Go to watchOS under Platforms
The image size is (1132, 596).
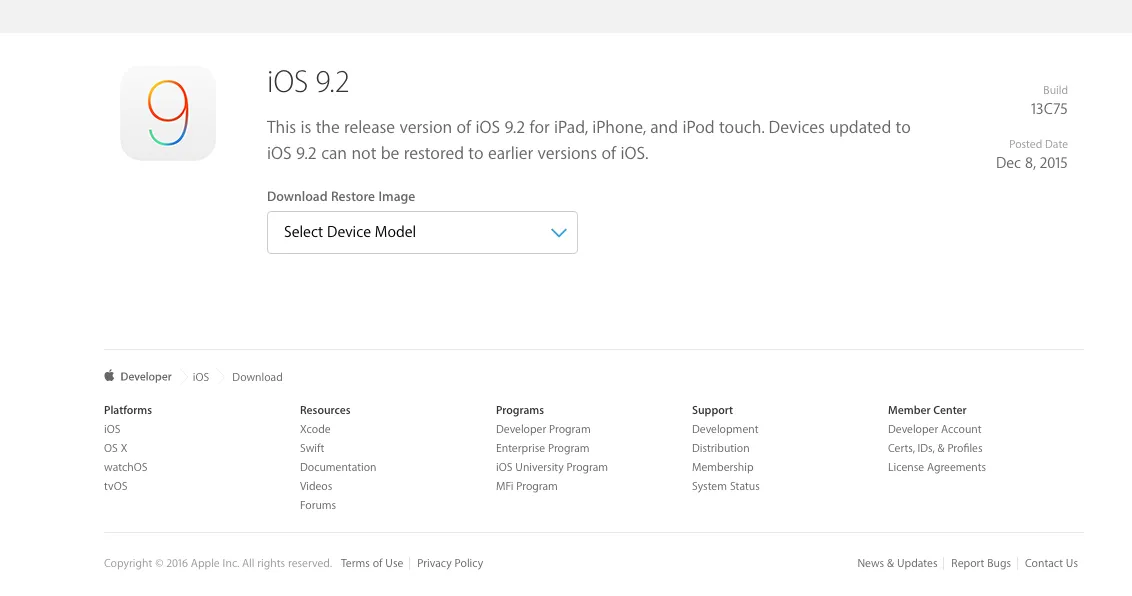(125, 467)
